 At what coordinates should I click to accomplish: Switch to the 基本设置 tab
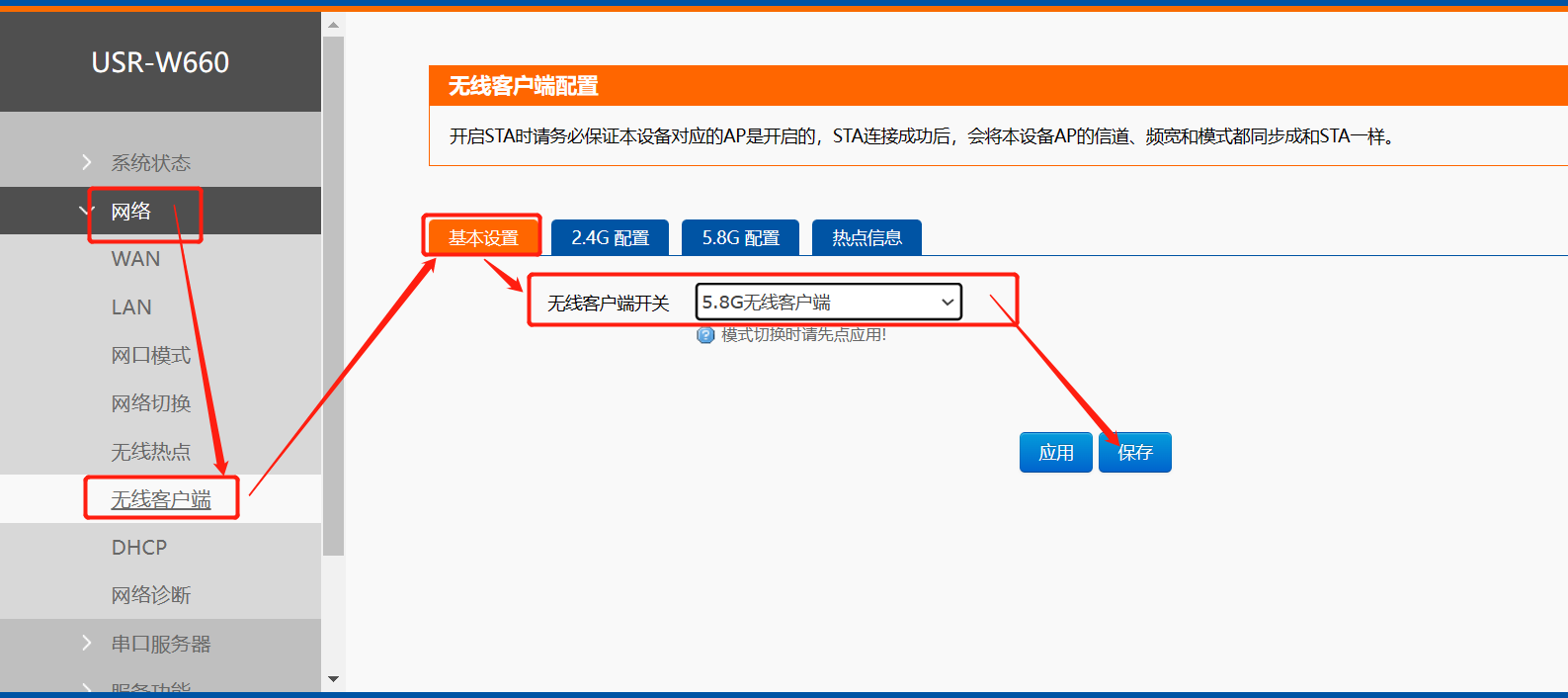tap(483, 238)
